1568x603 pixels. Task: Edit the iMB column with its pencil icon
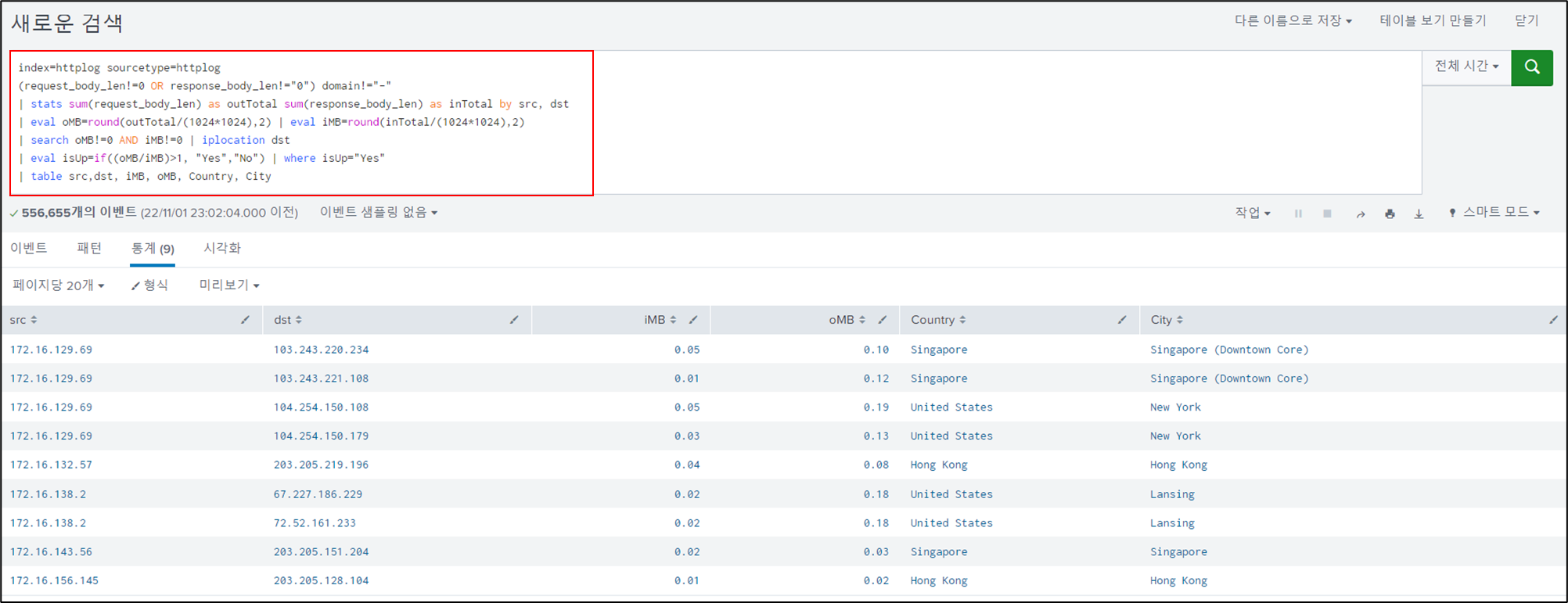point(693,320)
